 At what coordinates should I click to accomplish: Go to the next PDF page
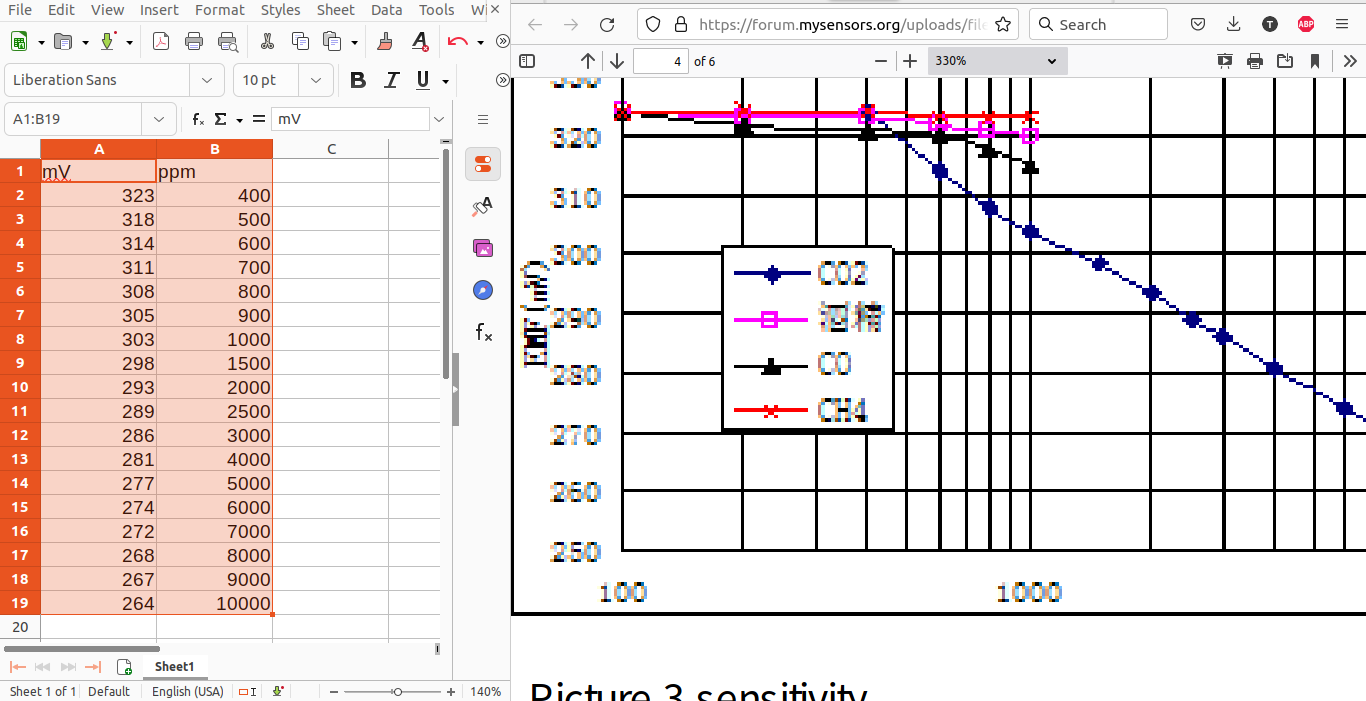[617, 60]
